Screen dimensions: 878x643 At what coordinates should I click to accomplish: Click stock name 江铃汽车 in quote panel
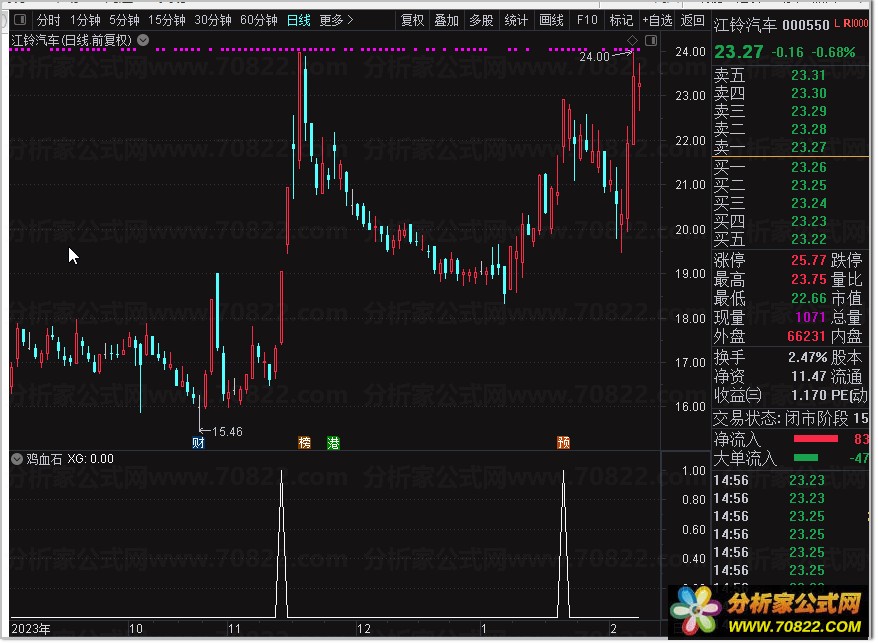pyautogui.click(x=745, y=25)
